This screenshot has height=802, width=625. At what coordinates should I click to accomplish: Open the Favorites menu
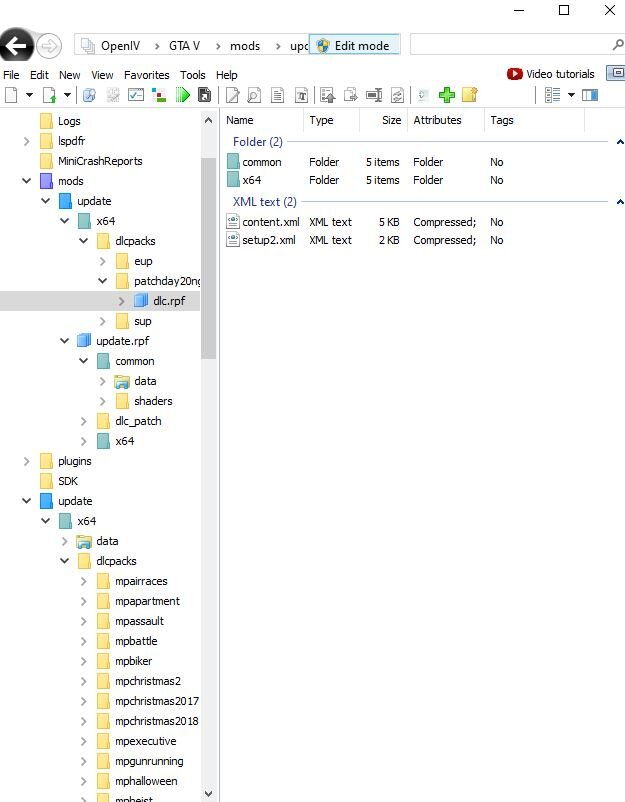(146, 75)
